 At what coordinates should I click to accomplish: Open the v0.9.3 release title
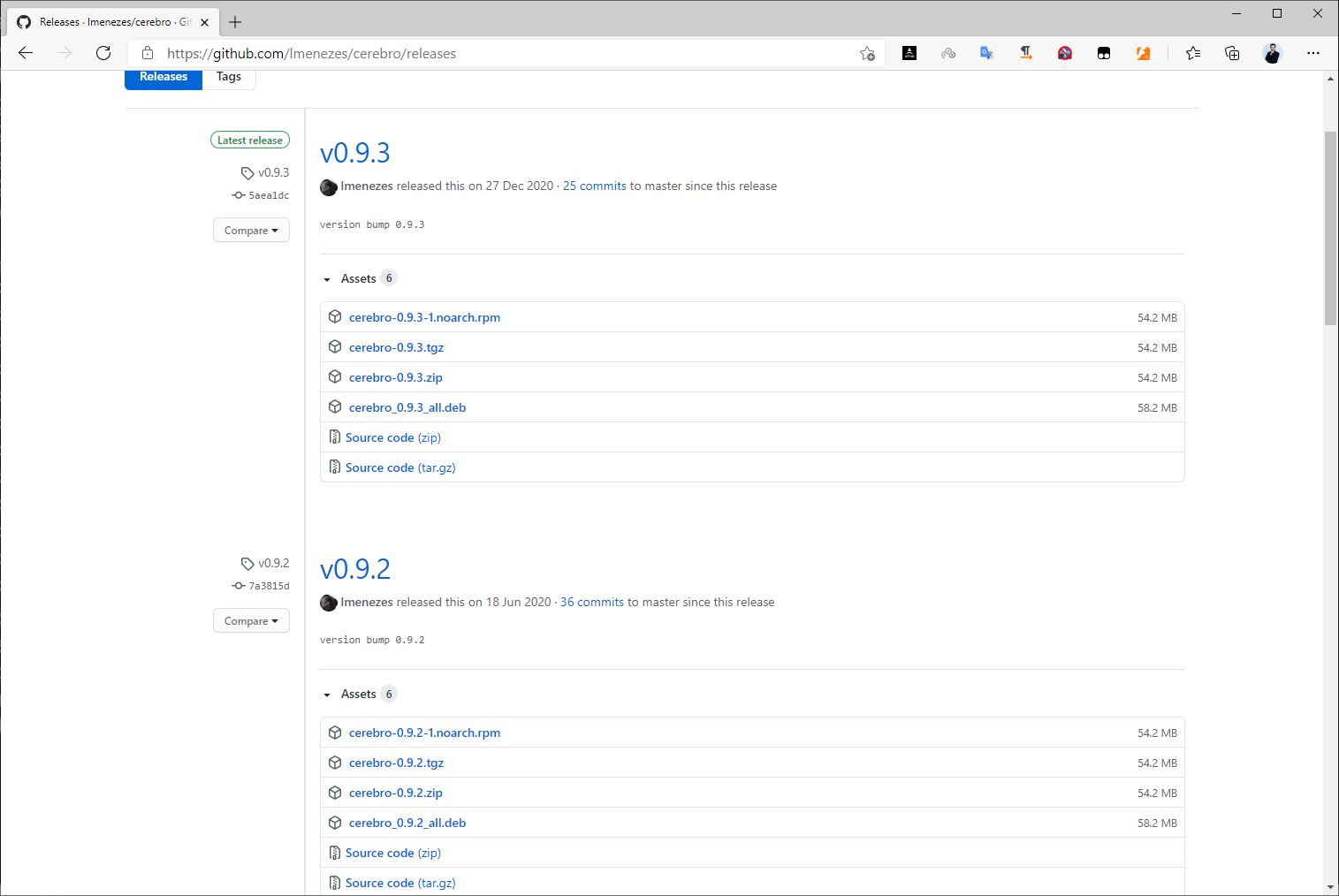point(354,153)
